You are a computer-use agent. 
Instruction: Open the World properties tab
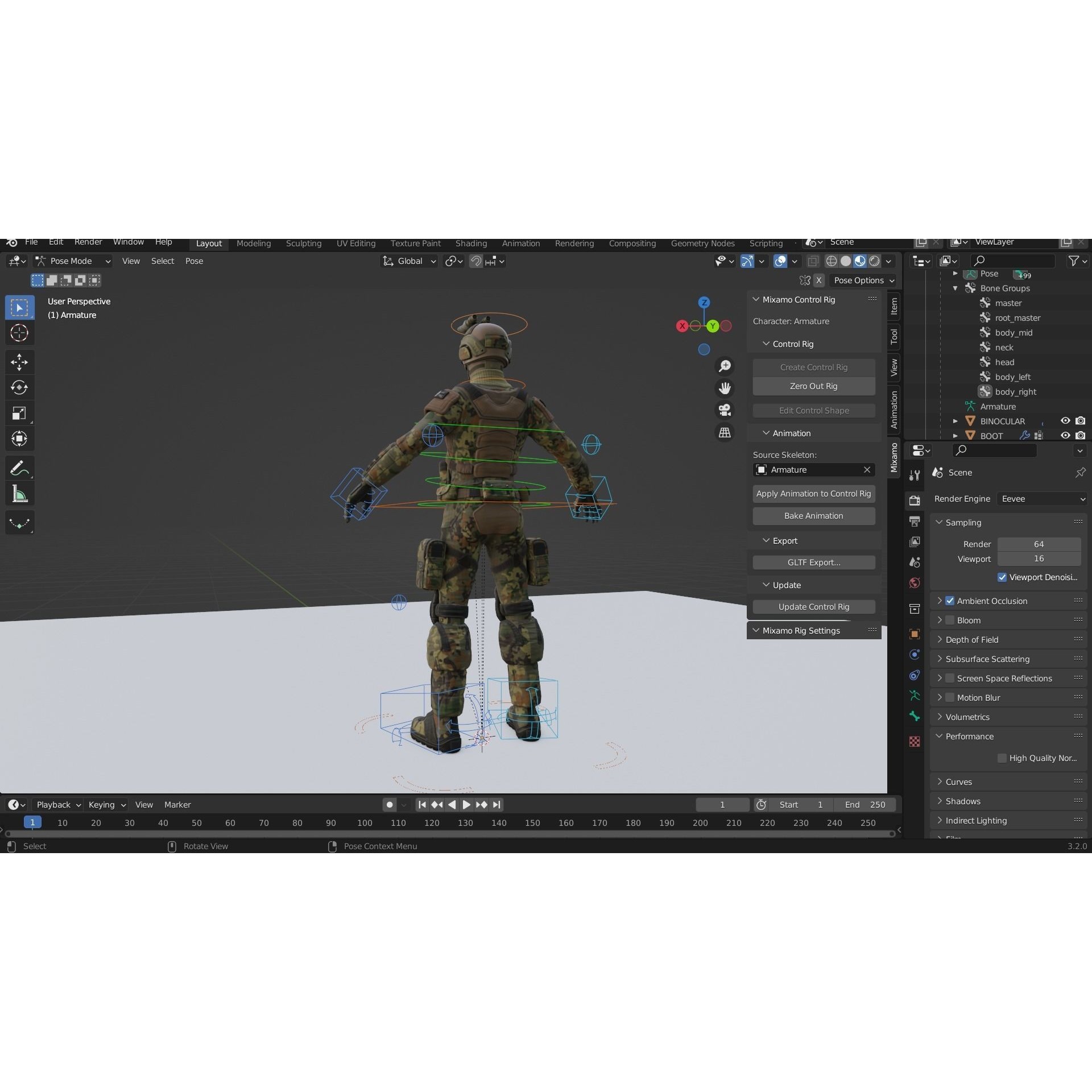coord(915,583)
